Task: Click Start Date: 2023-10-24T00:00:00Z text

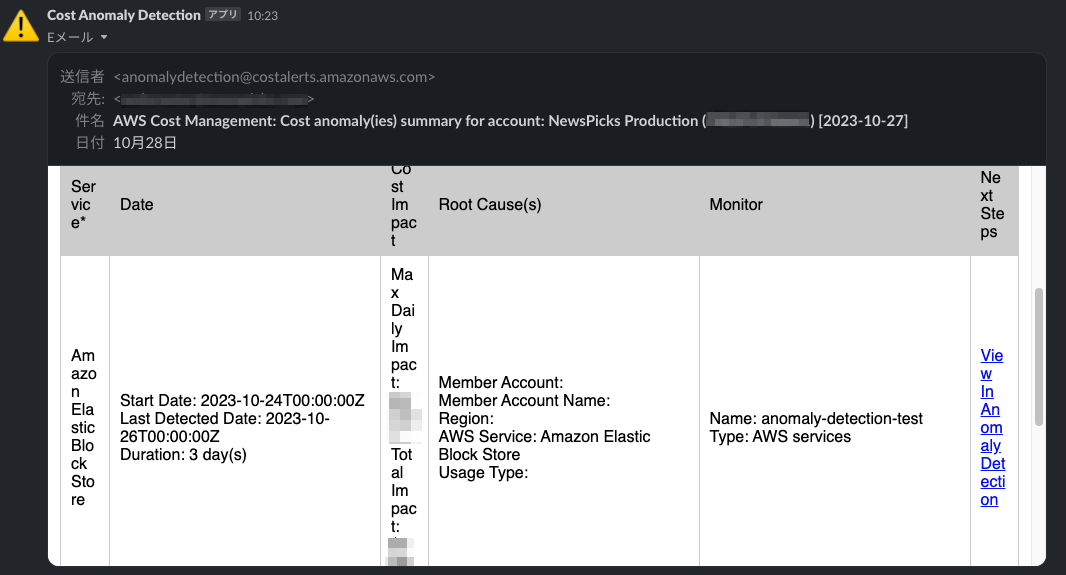Action: point(242,400)
